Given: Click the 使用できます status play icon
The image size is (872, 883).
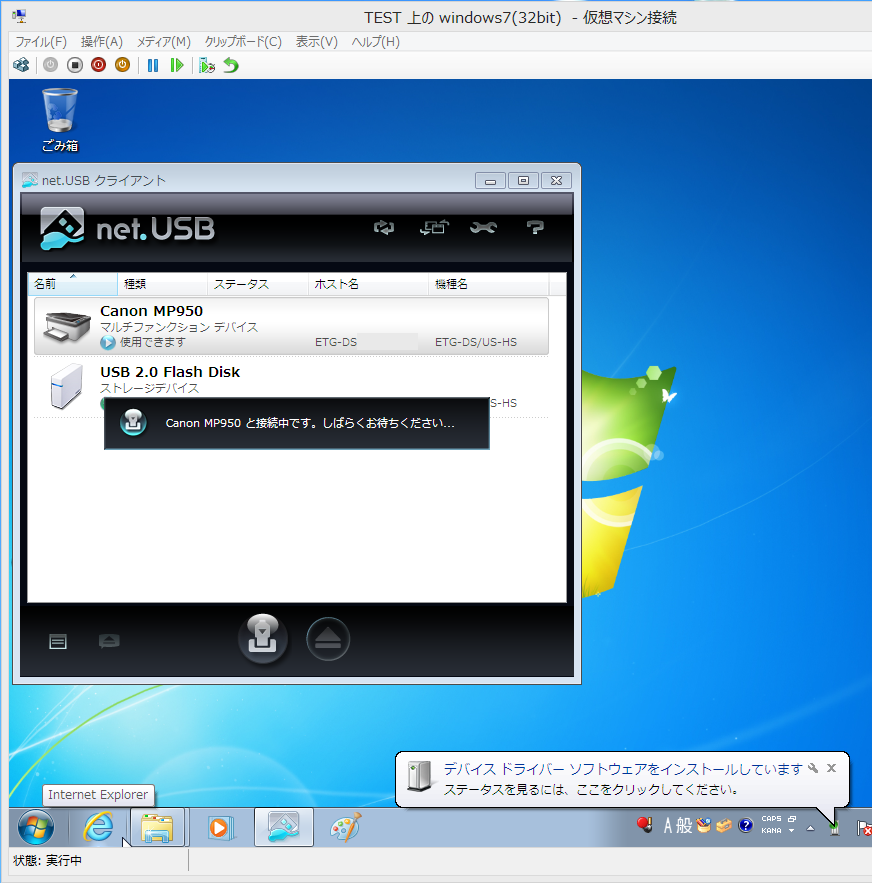Looking at the screenshot, I should [x=108, y=342].
